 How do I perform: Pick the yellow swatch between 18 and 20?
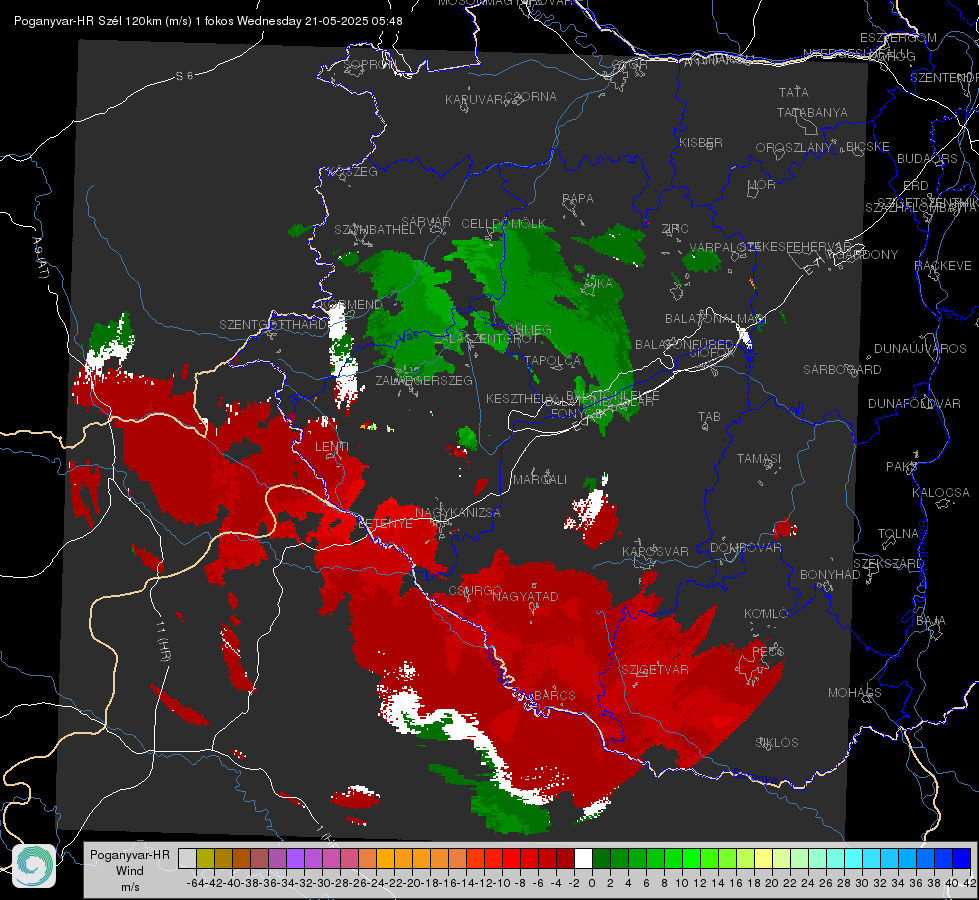click(763, 859)
